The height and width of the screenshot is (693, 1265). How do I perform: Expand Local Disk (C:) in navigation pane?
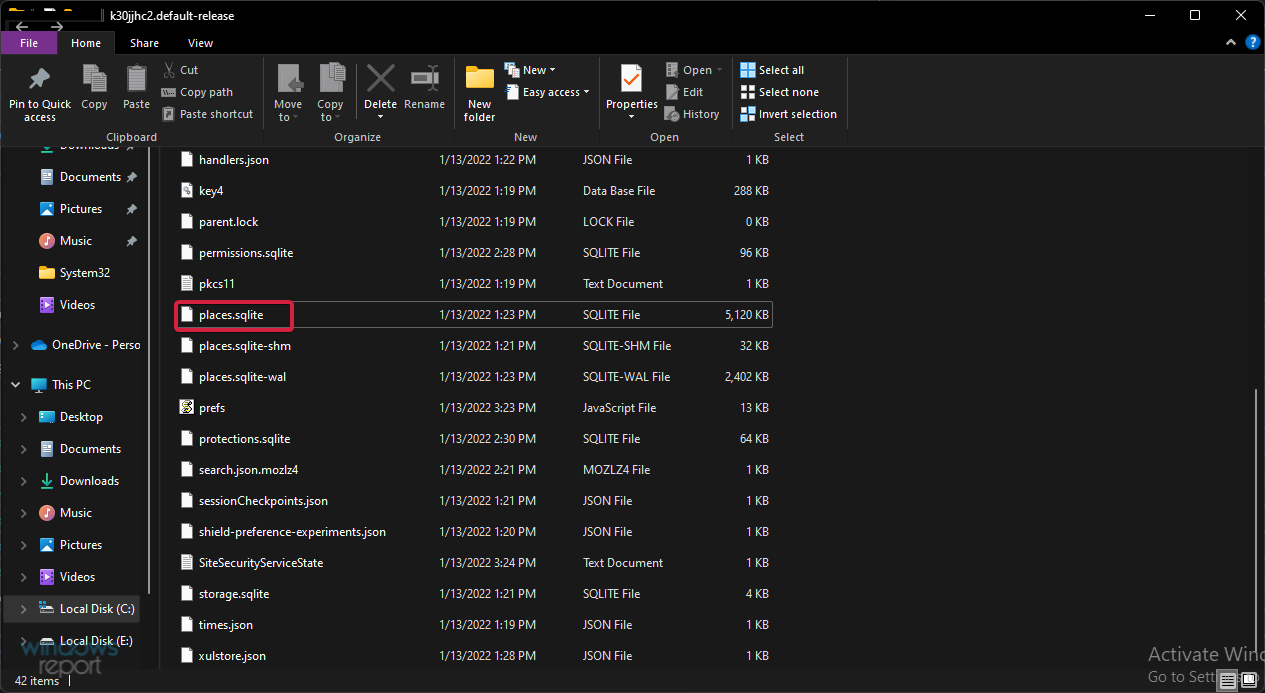pyautogui.click(x=23, y=609)
